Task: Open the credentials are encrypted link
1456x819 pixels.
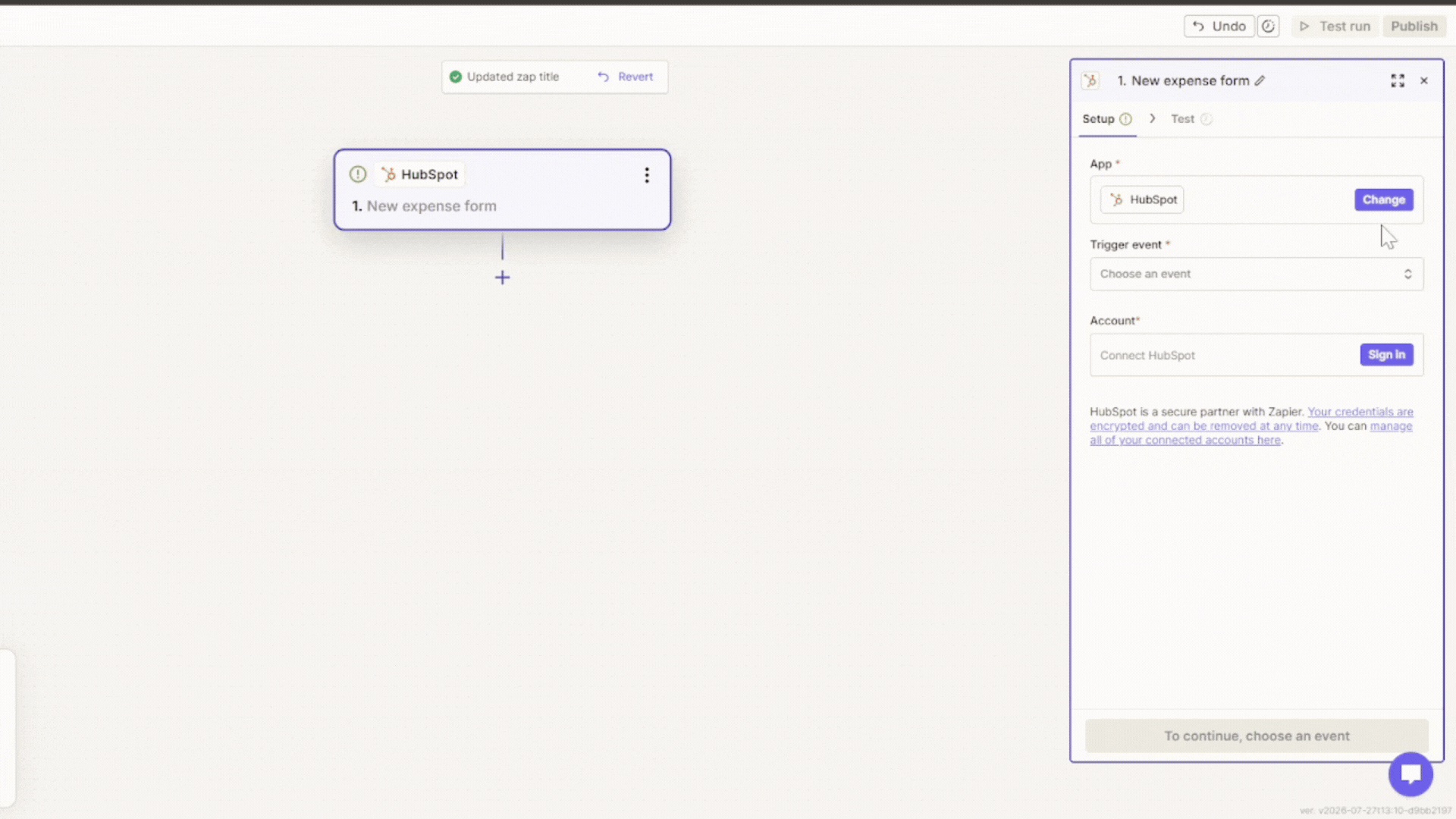Action: 1251,419
